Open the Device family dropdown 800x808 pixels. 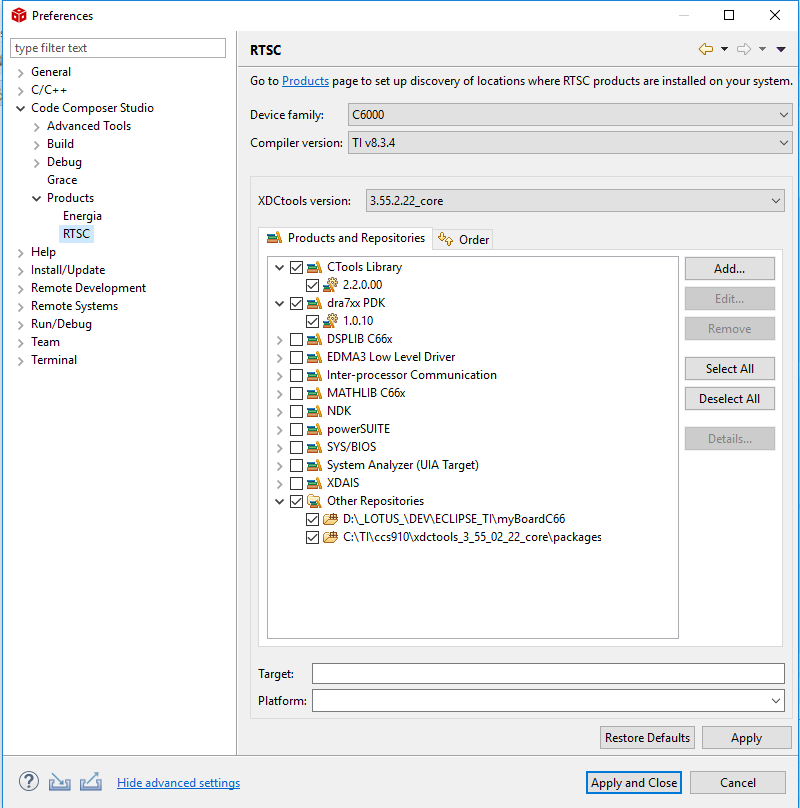(x=570, y=114)
